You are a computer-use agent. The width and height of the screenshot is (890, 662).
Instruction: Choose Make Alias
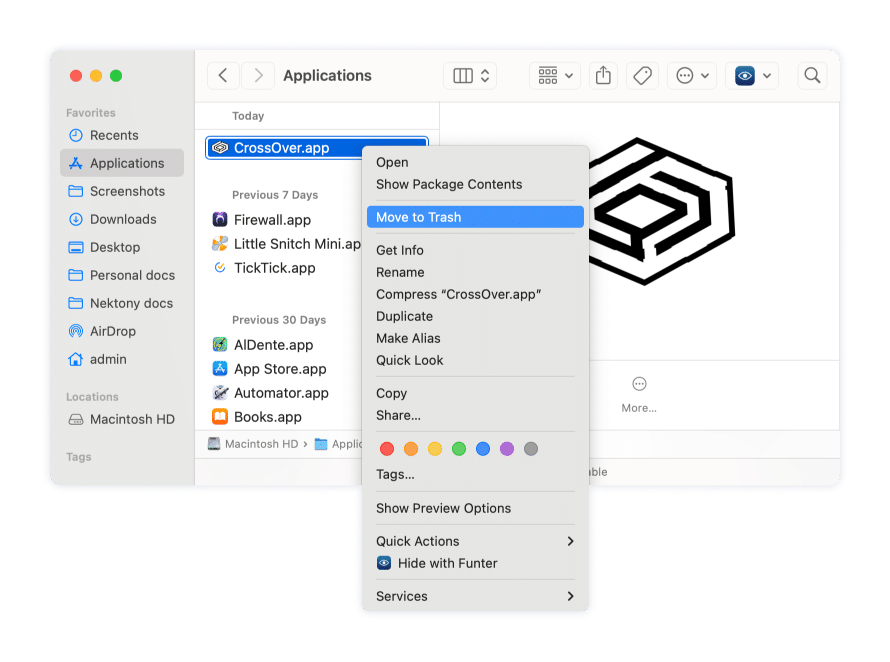point(475,338)
